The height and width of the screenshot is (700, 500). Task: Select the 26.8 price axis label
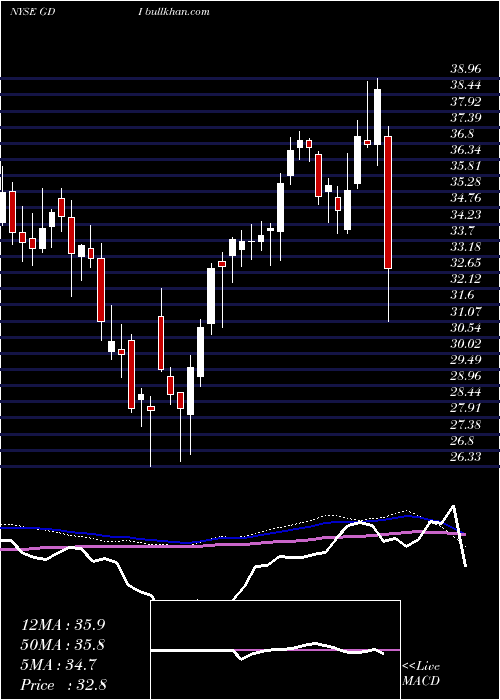[462, 441]
